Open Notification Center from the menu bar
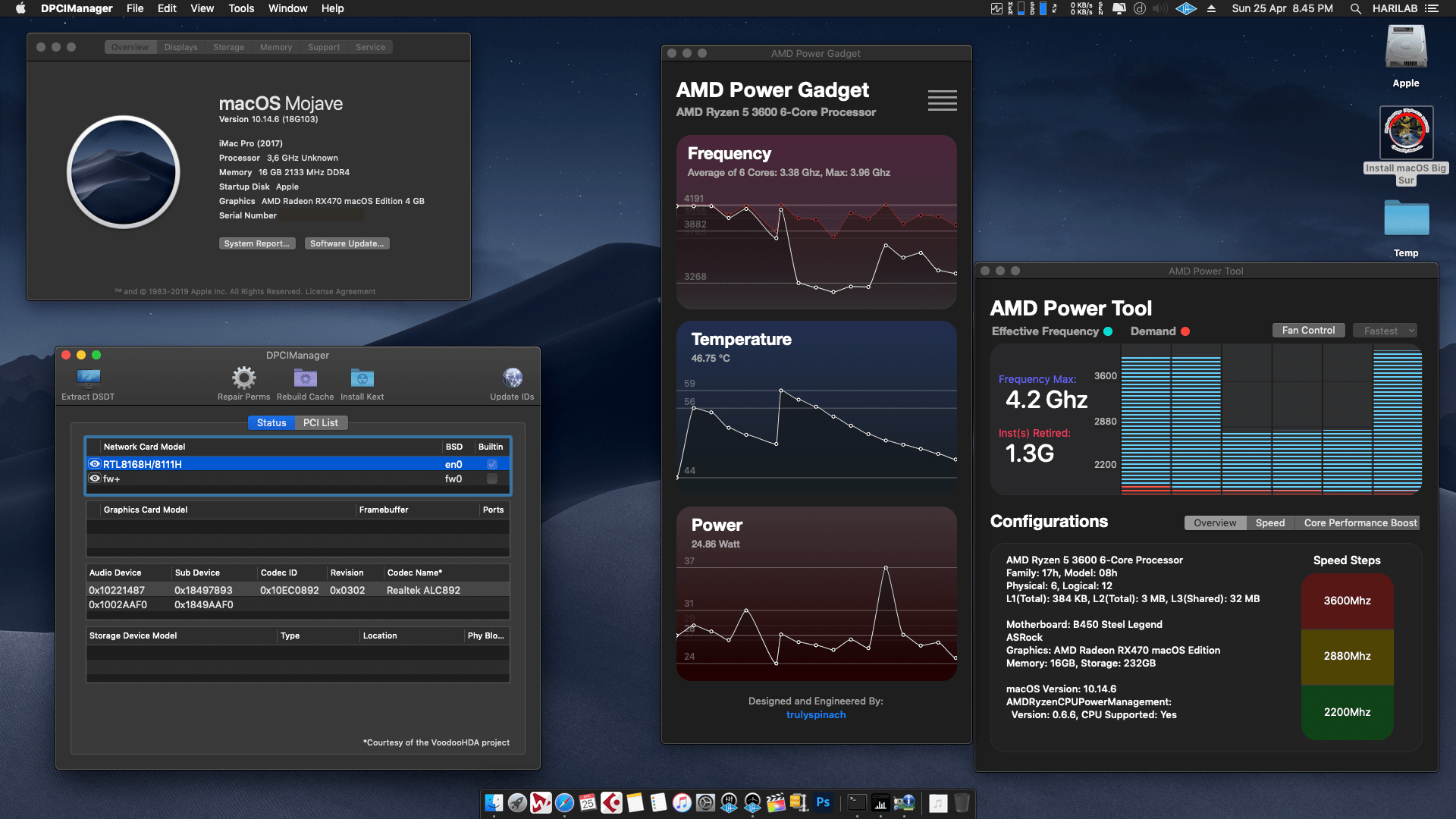 pyautogui.click(x=1431, y=8)
